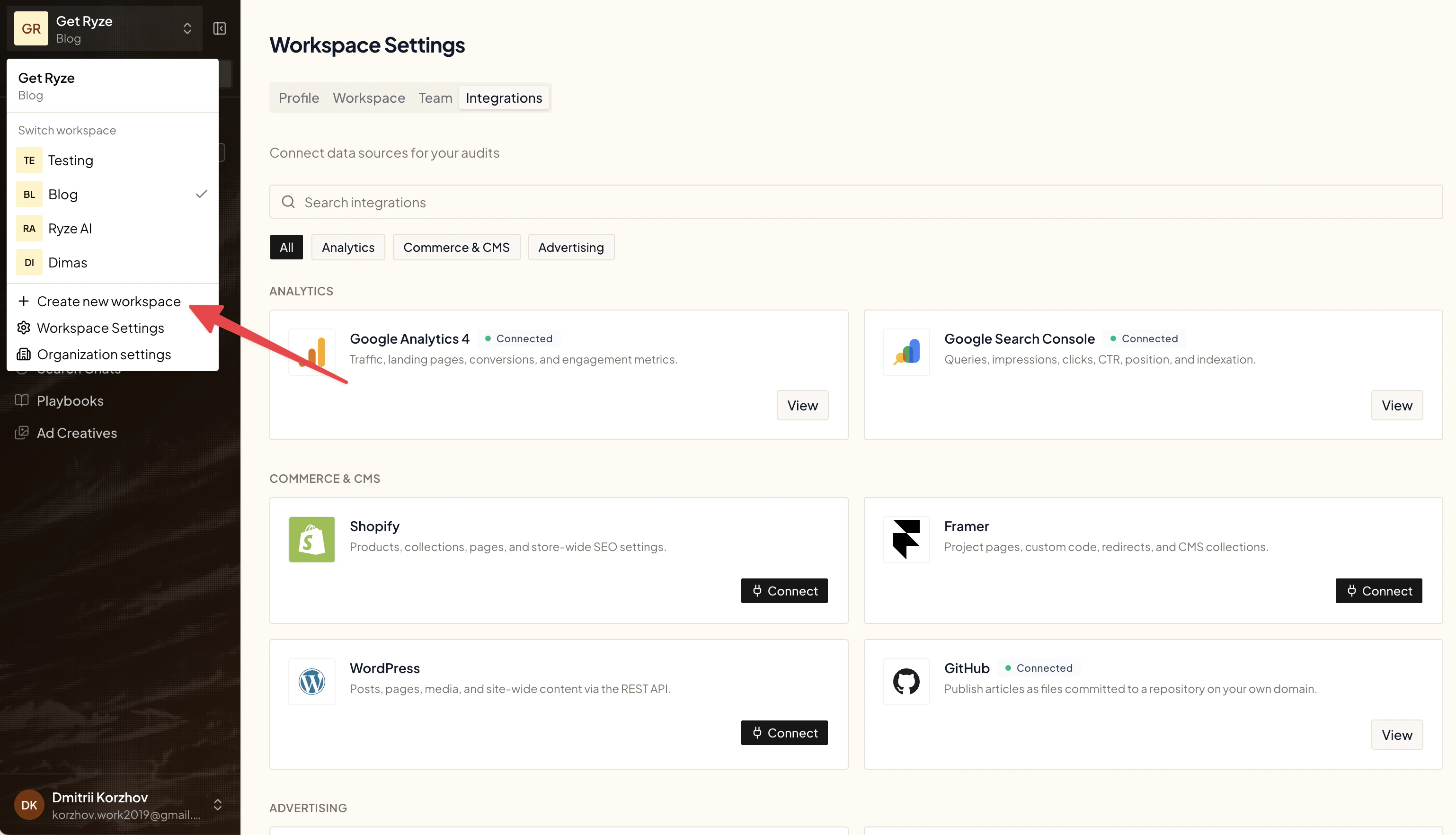Collapse the sidebar panel icon
This screenshot has width=1456, height=835.
(220, 29)
